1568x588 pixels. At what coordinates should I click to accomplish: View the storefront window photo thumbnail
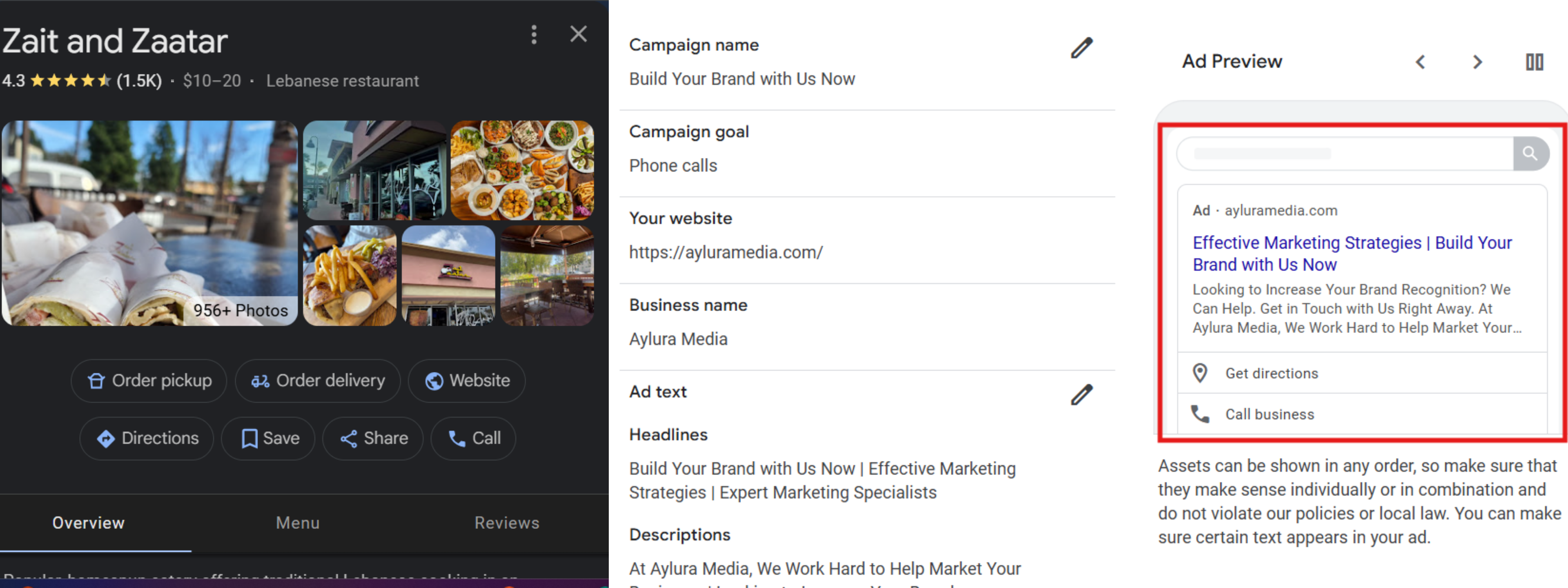tap(374, 170)
